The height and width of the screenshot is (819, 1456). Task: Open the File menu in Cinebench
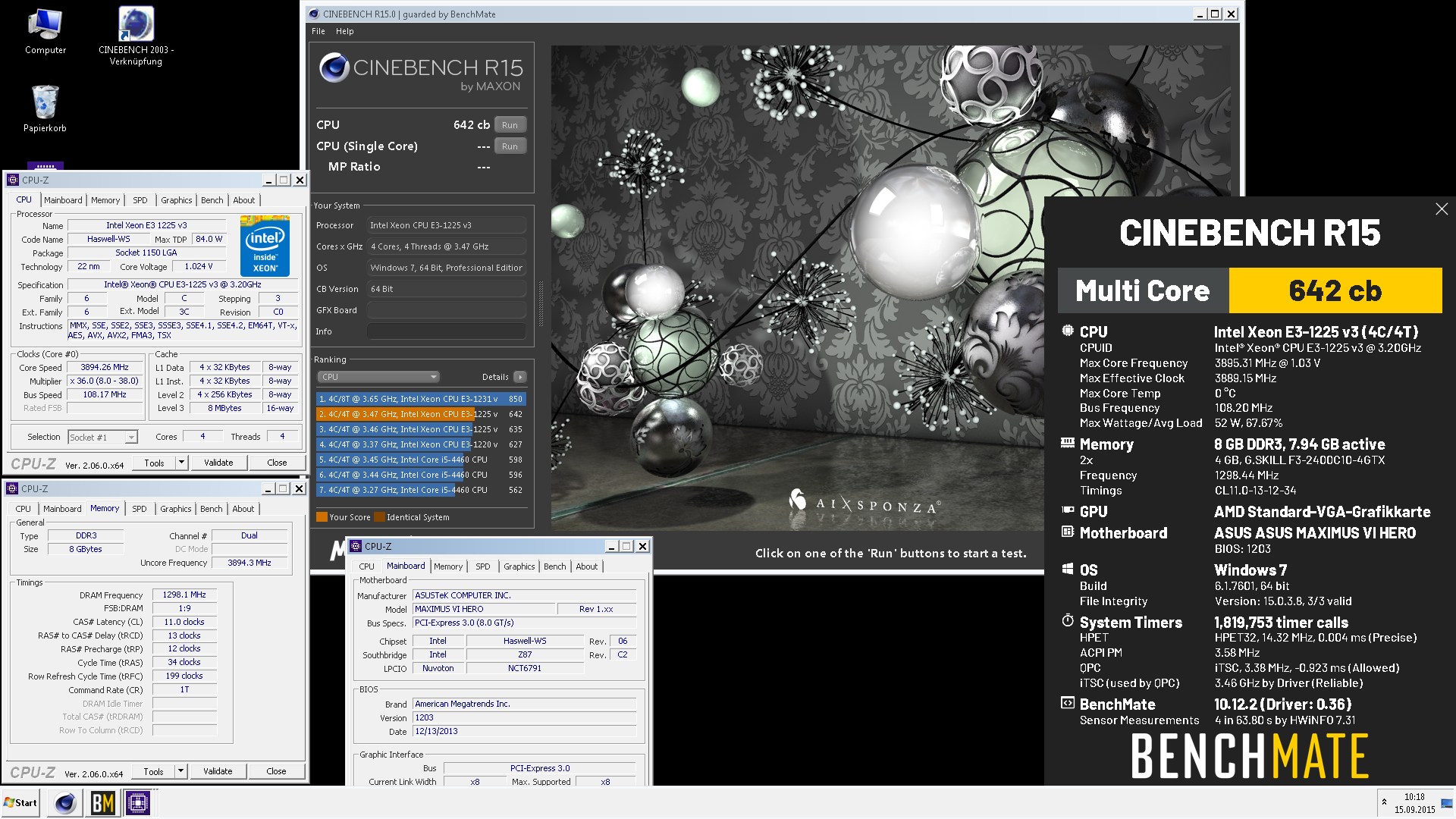[x=318, y=31]
